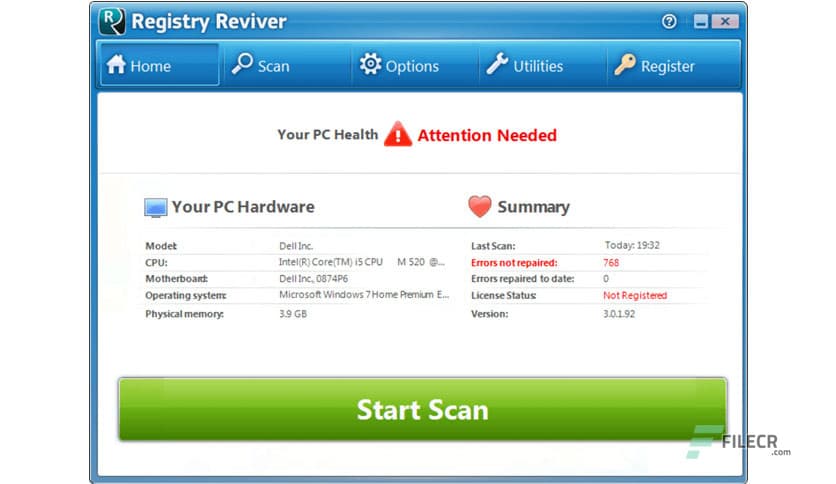The height and width of the screenshot is (484, 836).
Task: Minimize the Registry Reviver window
Action: [701, 21]
